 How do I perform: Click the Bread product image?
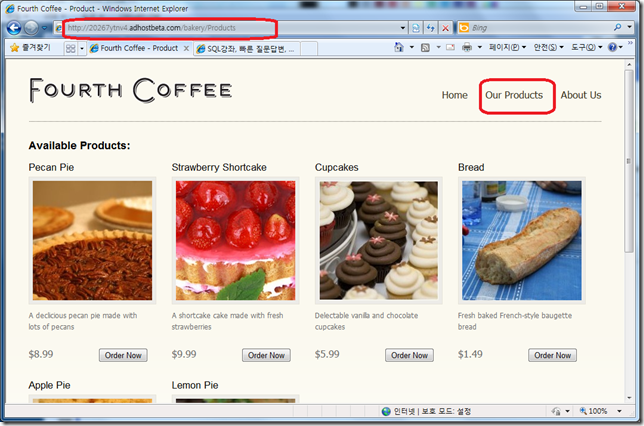point(522,240)
